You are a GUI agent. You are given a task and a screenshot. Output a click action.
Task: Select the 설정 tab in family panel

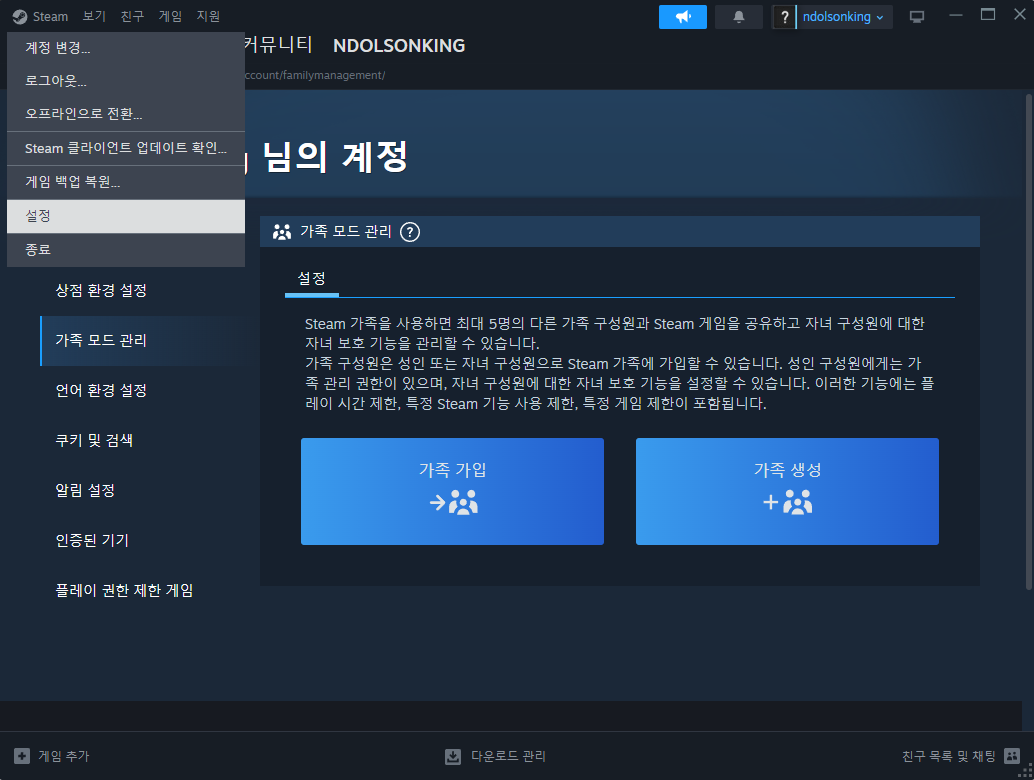pyautogui.click(x=311, y=278)
